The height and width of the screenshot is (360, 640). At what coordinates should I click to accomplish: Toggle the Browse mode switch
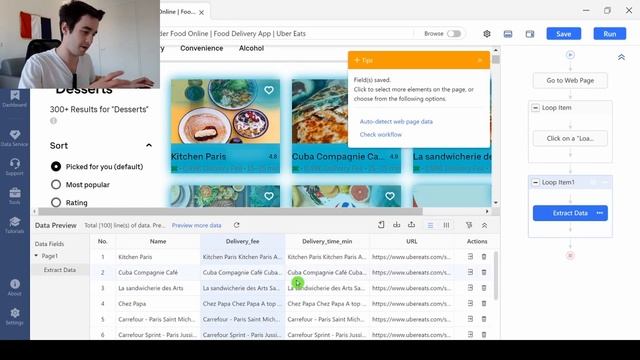pos(454,33)
